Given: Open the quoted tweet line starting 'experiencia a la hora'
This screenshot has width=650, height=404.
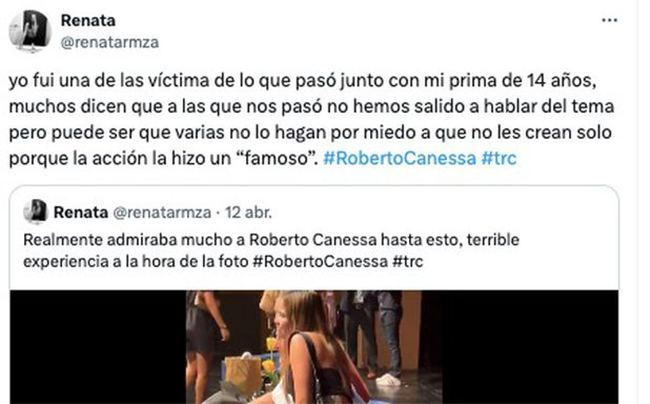Looking at the screenshot, I should pyautogui.click(x=223, y=261).
